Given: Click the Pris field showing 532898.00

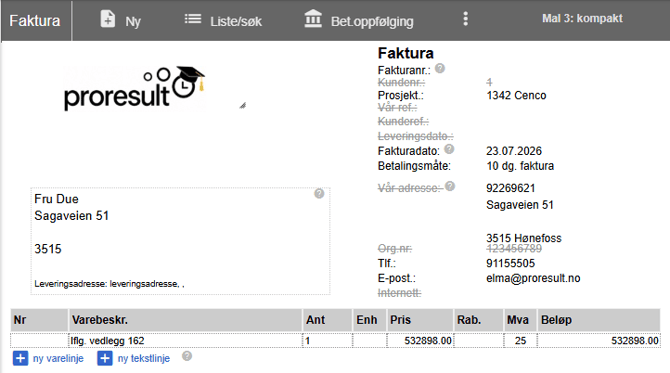Looking at the screenshot, I should [x=420, y=341].
